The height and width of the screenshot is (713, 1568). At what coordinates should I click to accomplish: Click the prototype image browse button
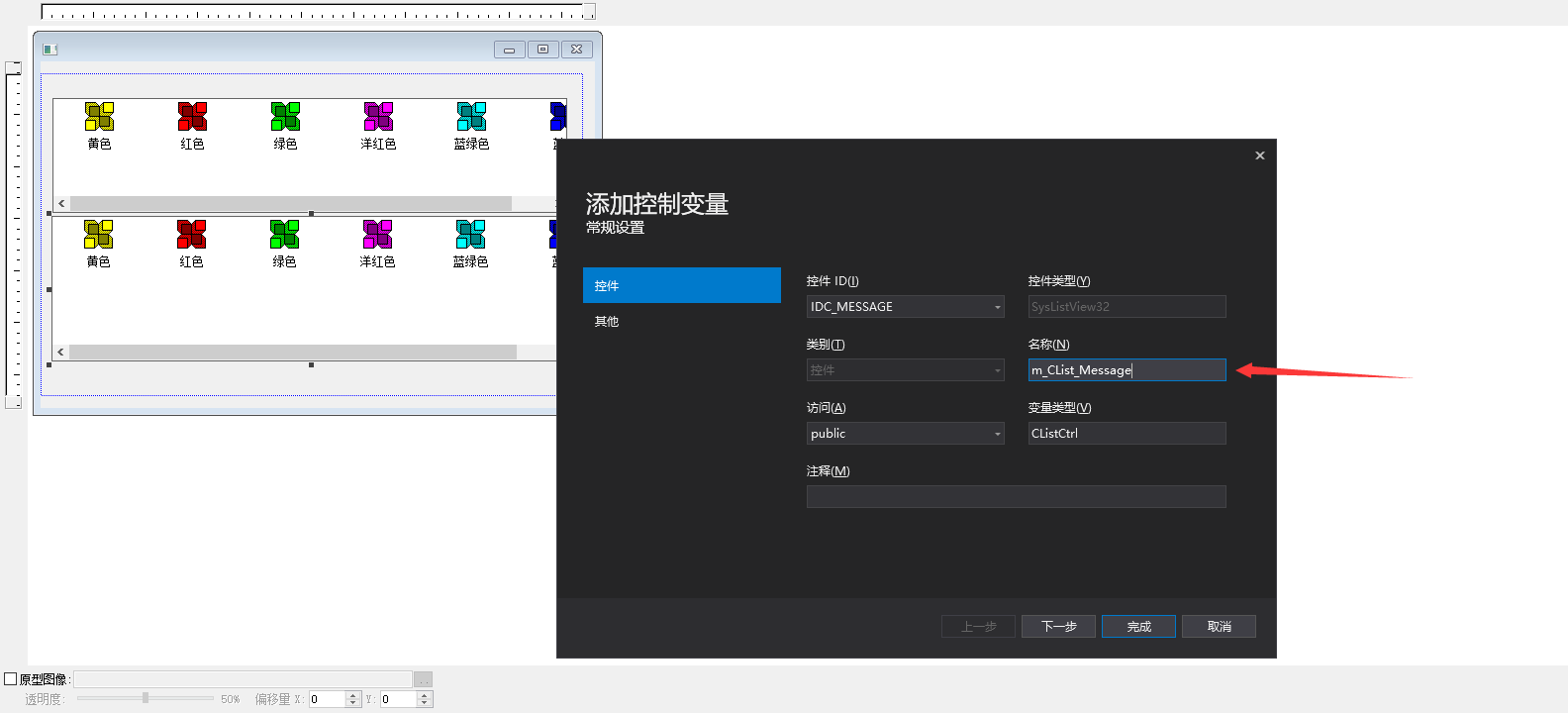pos(424,679)
